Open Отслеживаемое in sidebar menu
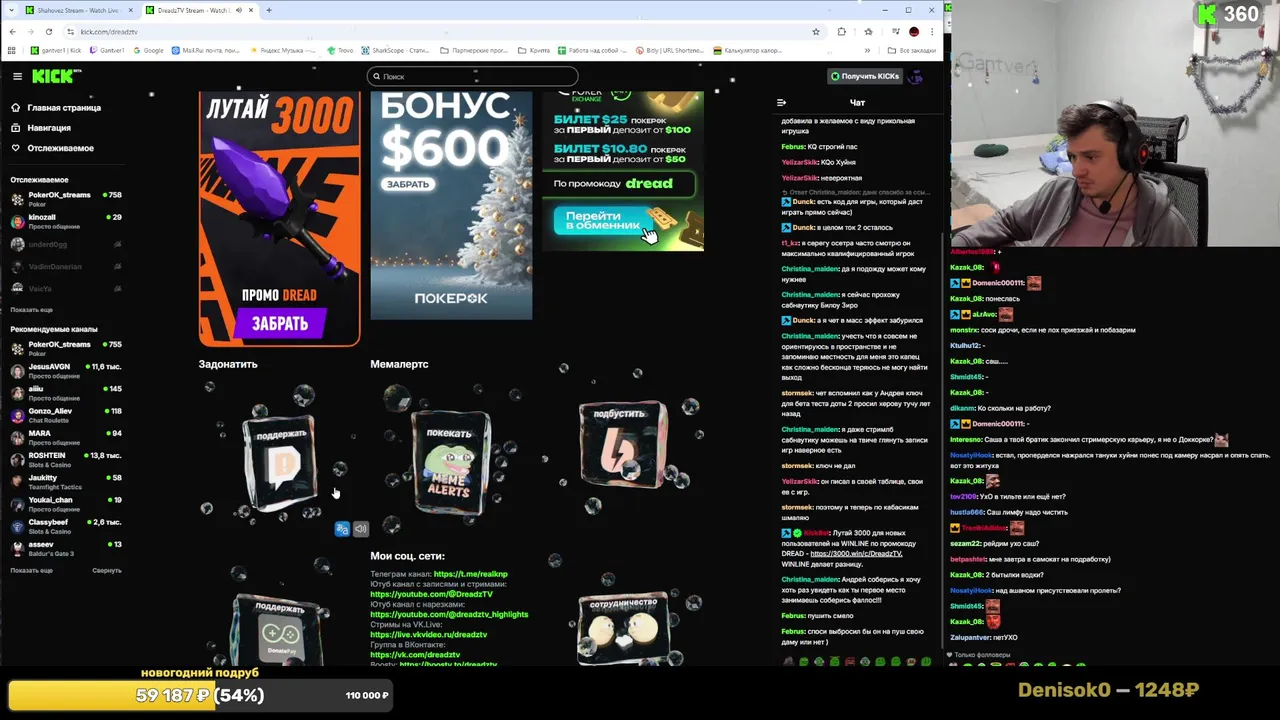 click(60, 148)
